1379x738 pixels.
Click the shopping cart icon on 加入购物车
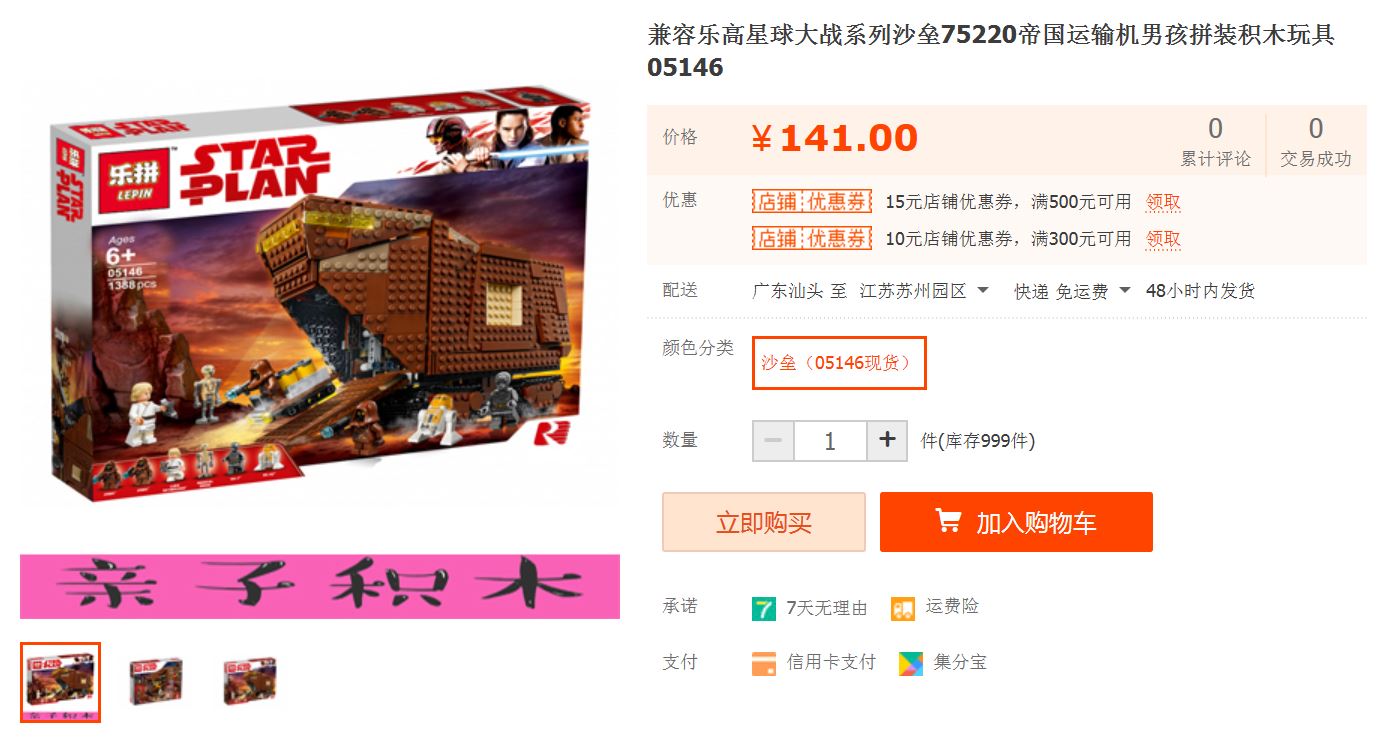[948, 521]
